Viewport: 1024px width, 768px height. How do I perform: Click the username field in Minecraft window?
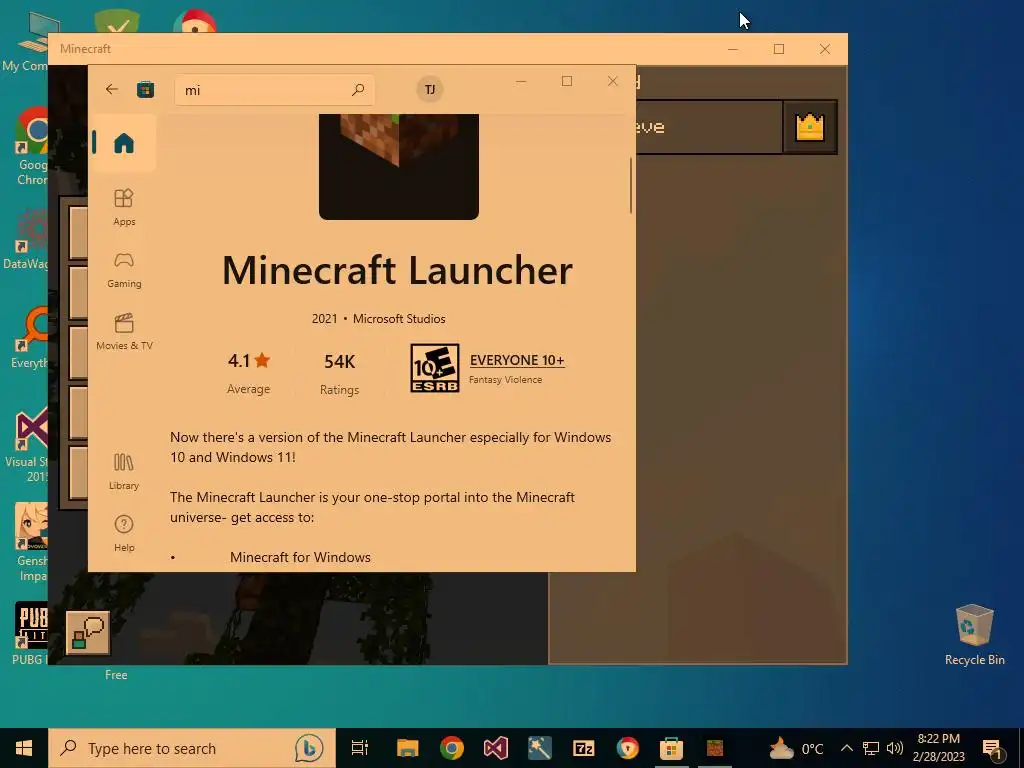click(x=709, y=127)
